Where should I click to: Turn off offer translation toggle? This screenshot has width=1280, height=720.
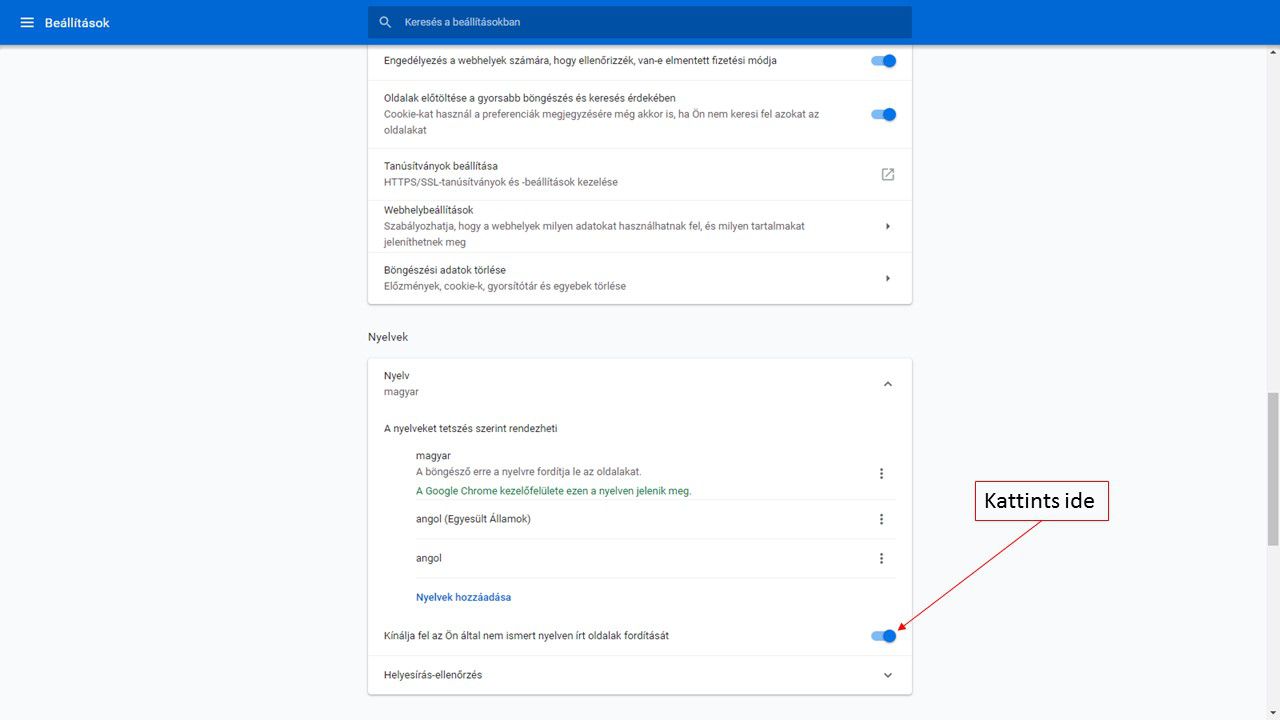click(x=883, y=636)
